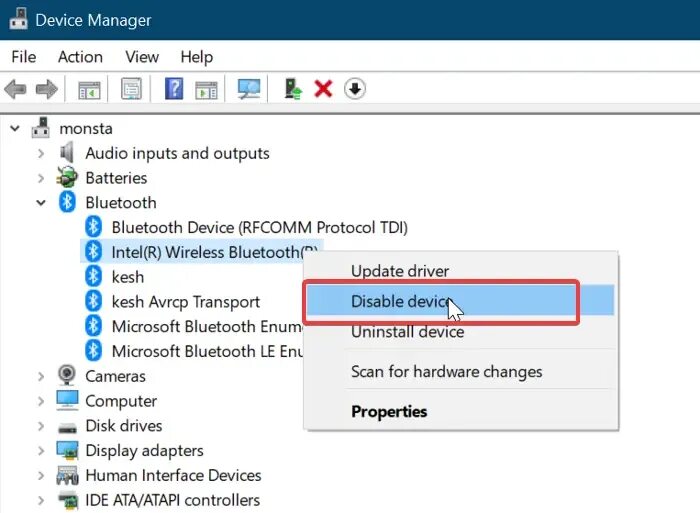
Task: Select Microsoft Bluetooth LE Enumerator label
Action: click(208, 351)
